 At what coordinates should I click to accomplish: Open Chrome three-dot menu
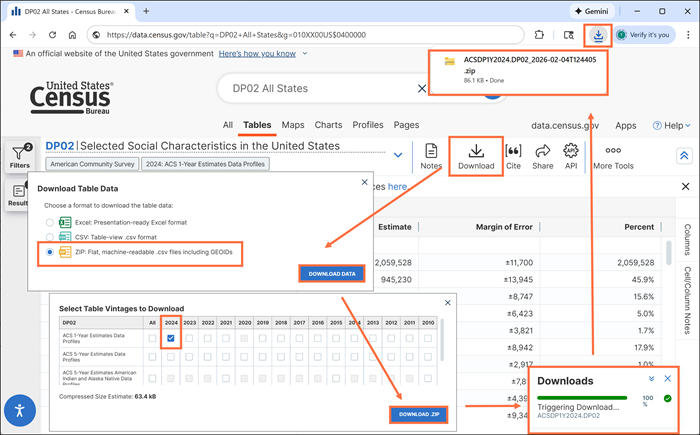(688, 35)
